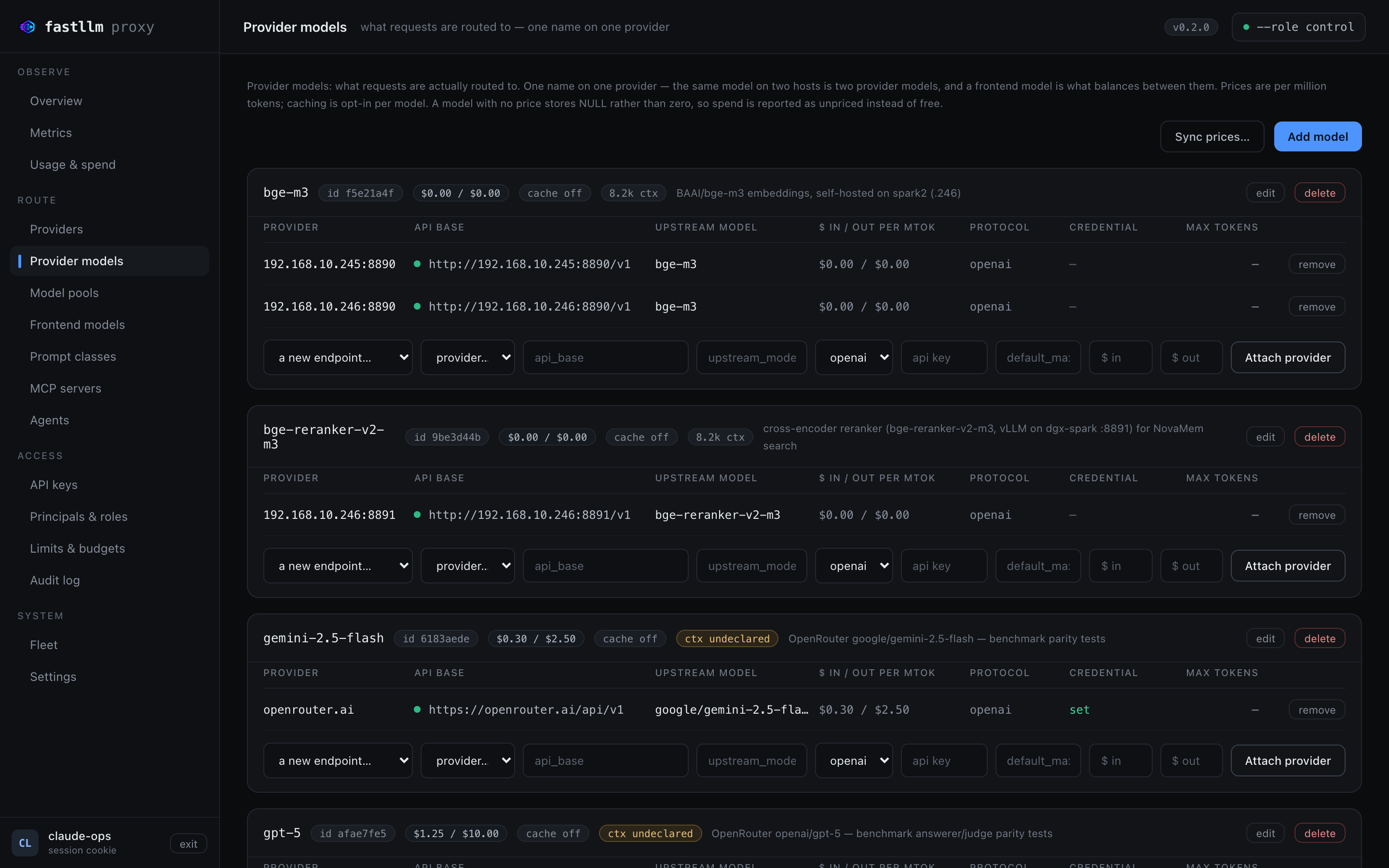
Task: Click the $1.25 / $10.00 price badge
Action: pos(456,833)
